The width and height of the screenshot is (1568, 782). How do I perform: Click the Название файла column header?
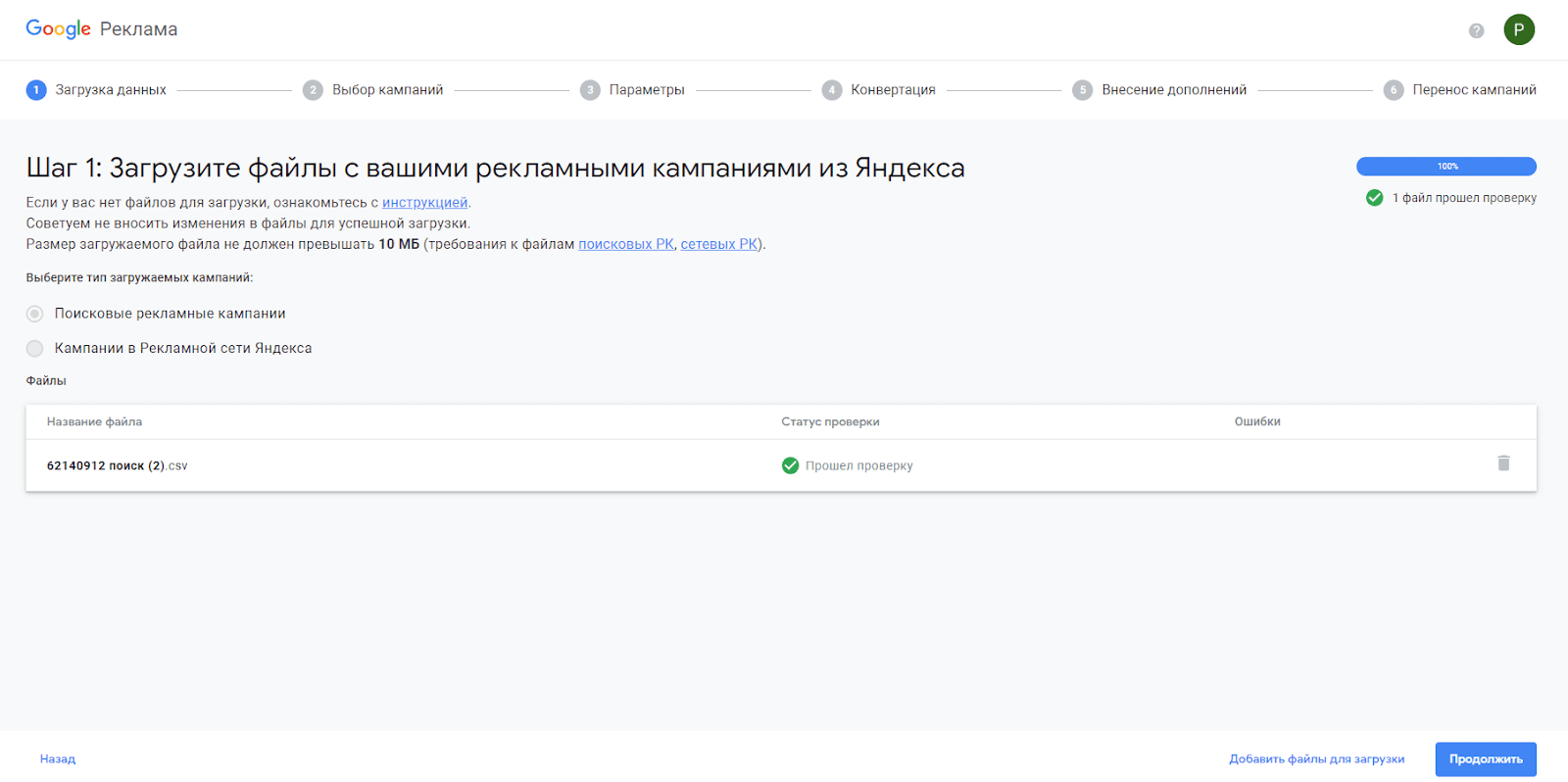(x=94, y=422)
